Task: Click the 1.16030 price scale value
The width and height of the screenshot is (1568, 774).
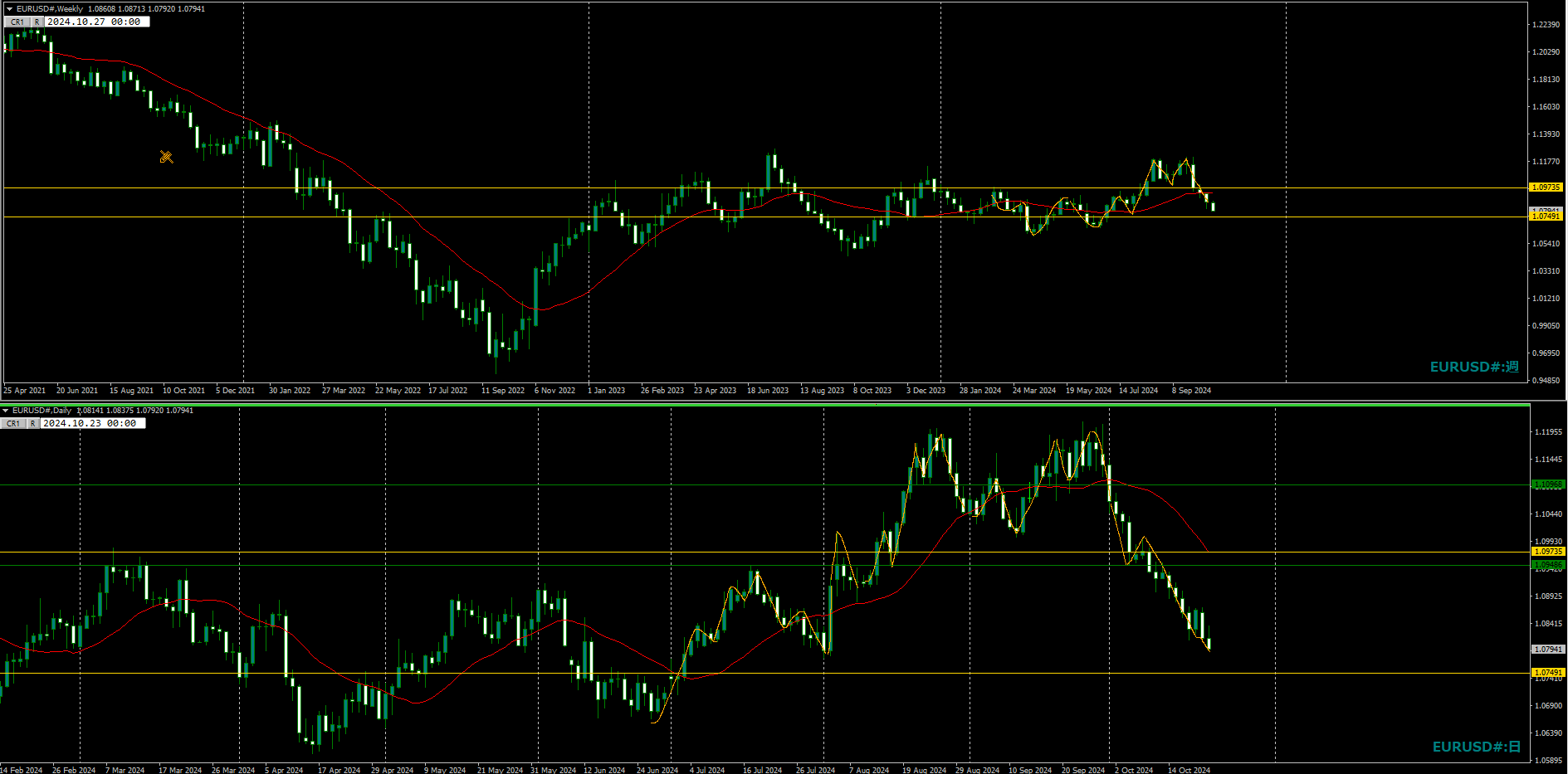Action: pos(1546,107)
